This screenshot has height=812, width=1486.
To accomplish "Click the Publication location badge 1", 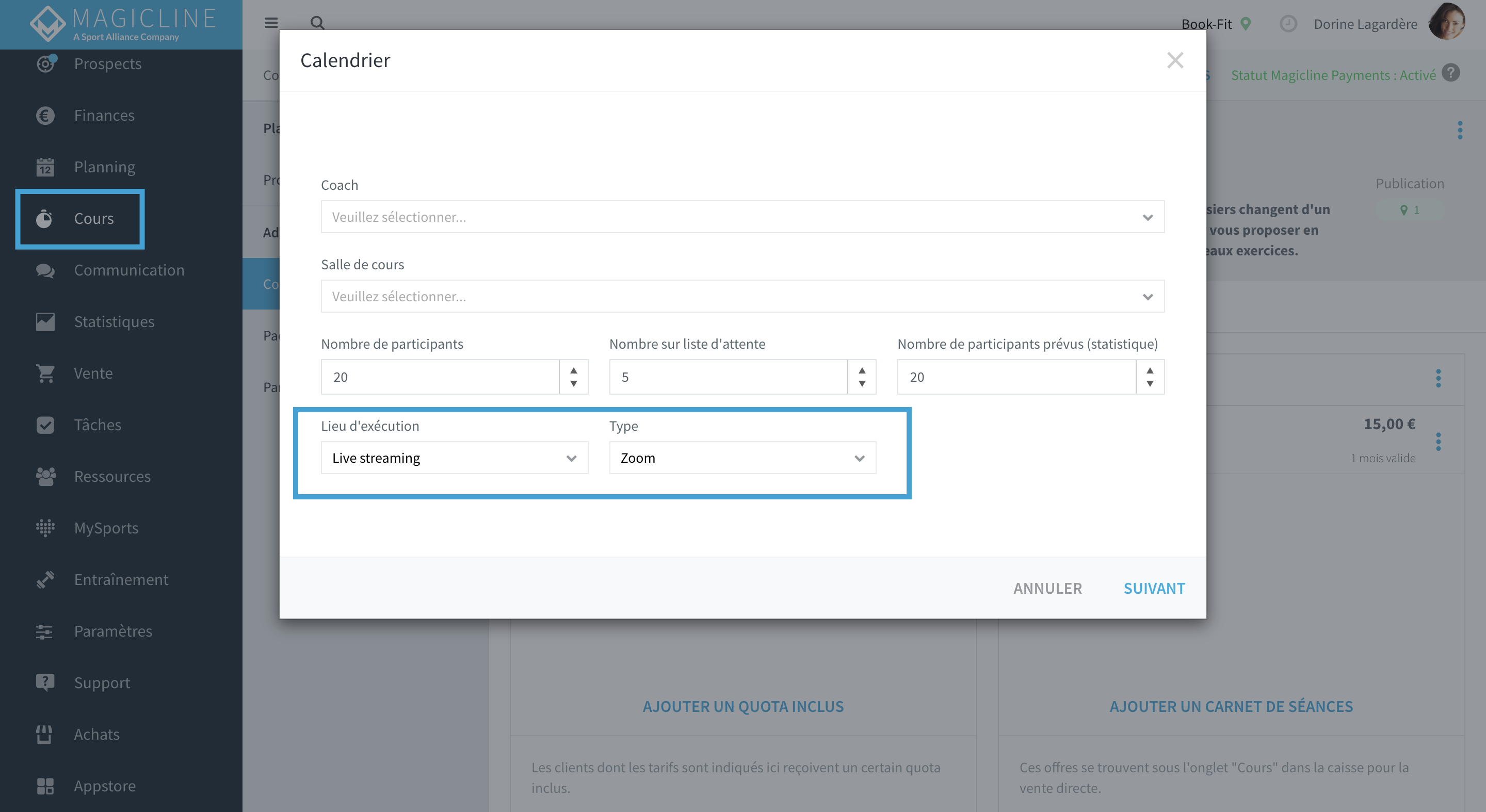I will tap(1410, 210).
